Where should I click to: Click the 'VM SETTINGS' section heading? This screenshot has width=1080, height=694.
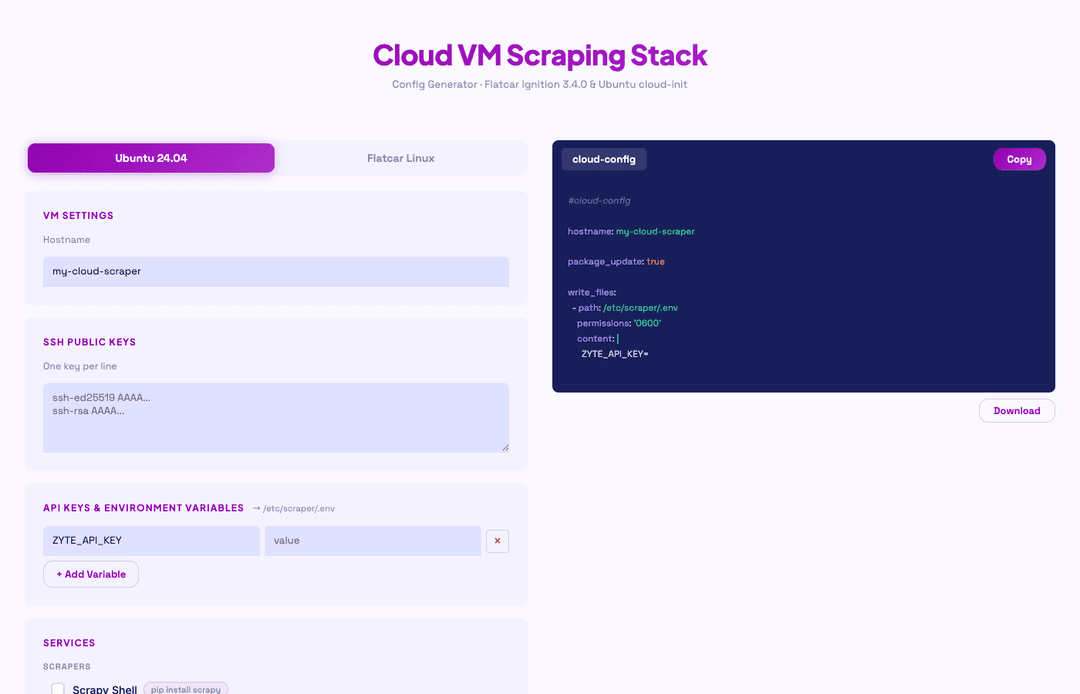78,215
